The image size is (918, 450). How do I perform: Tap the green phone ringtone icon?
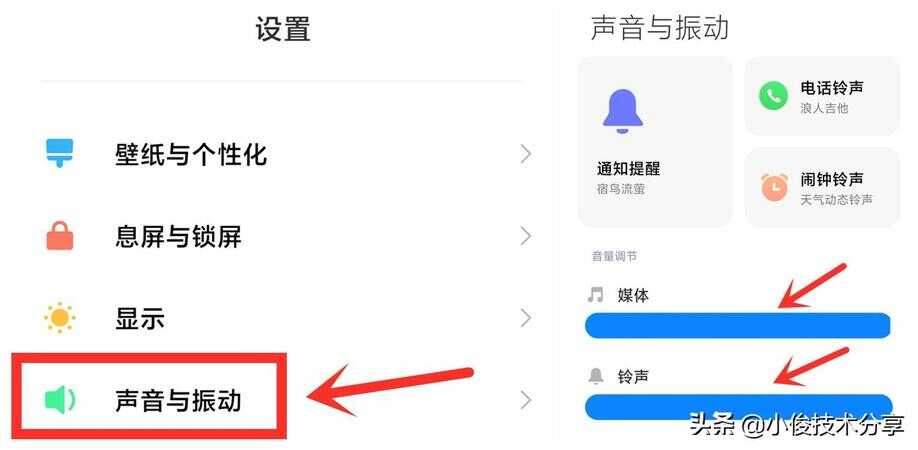coord(773,96)
